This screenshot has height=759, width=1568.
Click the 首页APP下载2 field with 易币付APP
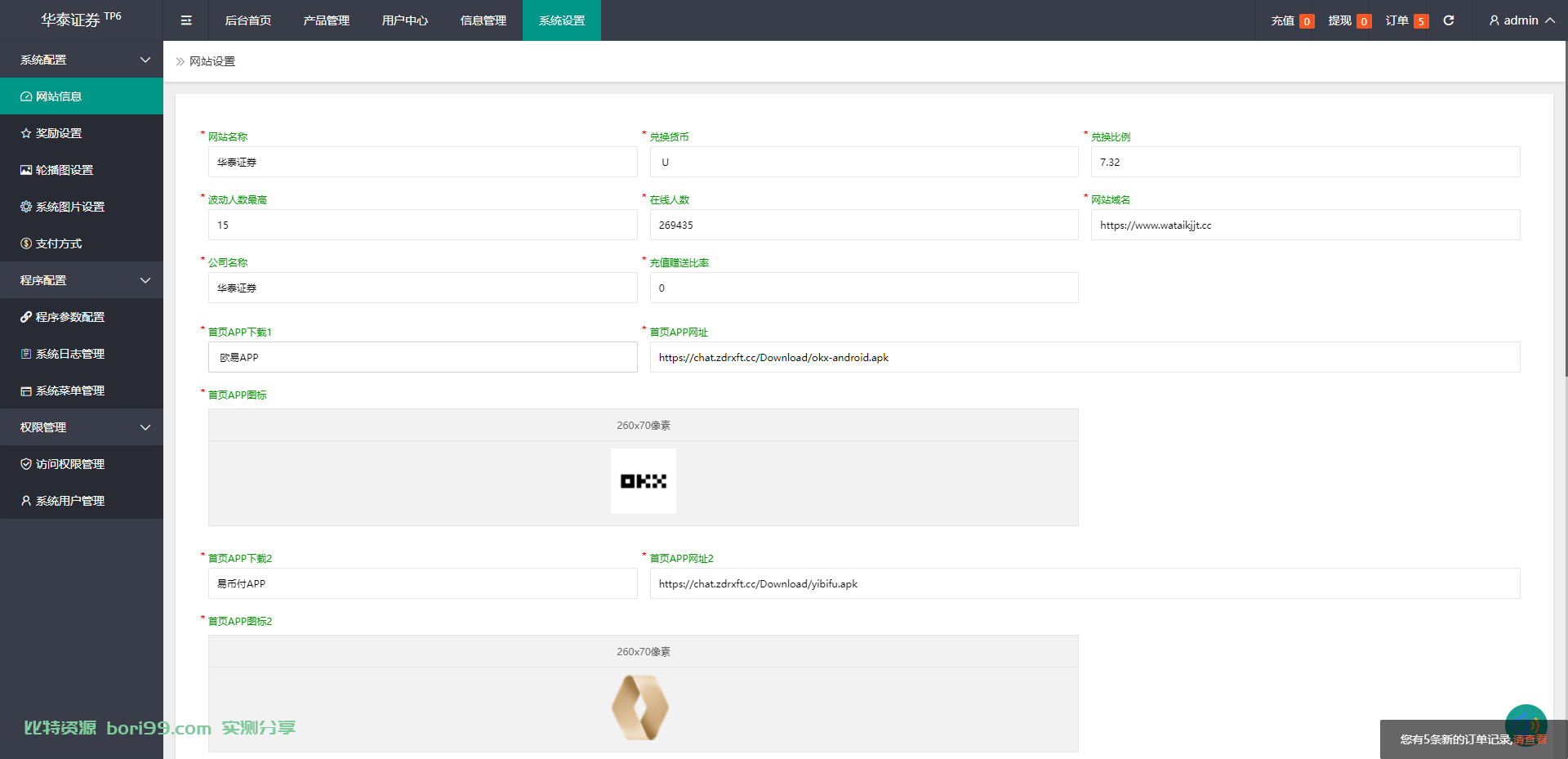(422, 583)
